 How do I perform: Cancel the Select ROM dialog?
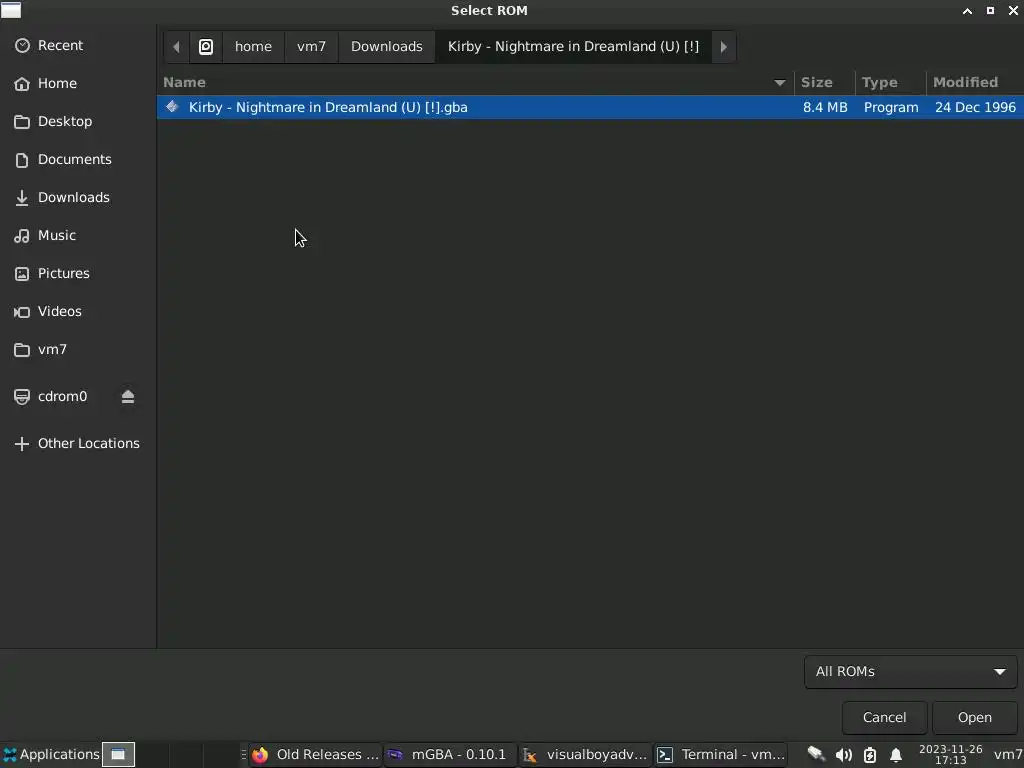click(884, 718)
